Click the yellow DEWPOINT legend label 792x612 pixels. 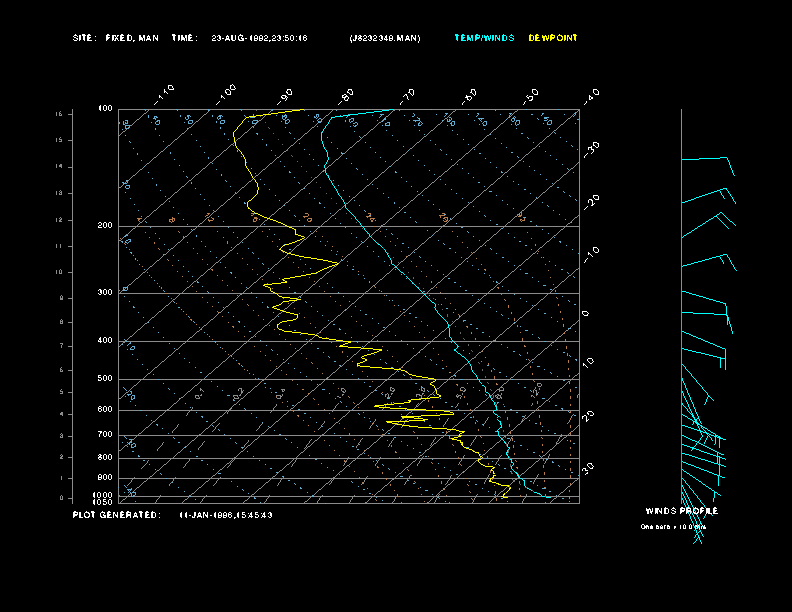click(553, 38)
